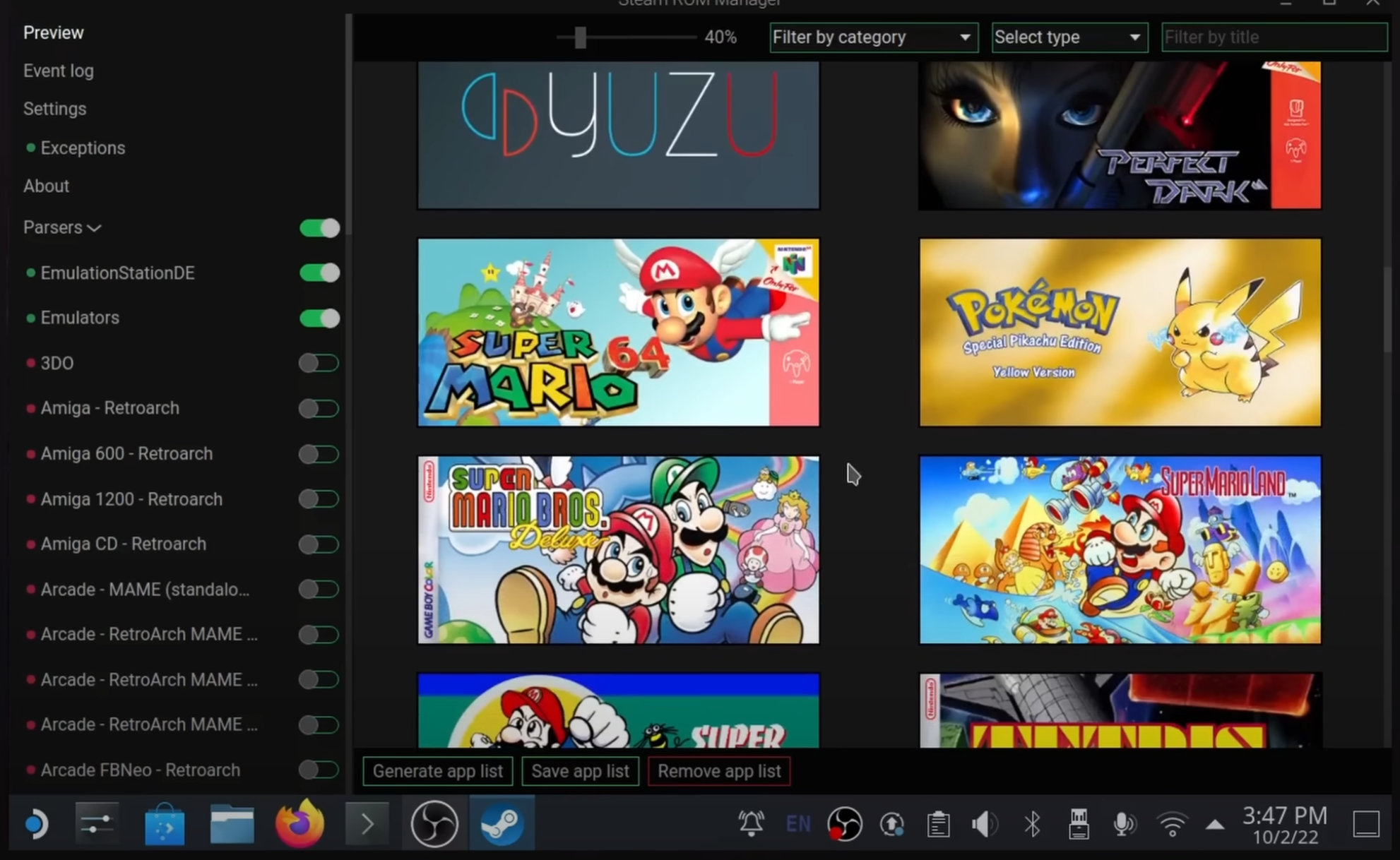Open the About page

[x=46, y=186]
